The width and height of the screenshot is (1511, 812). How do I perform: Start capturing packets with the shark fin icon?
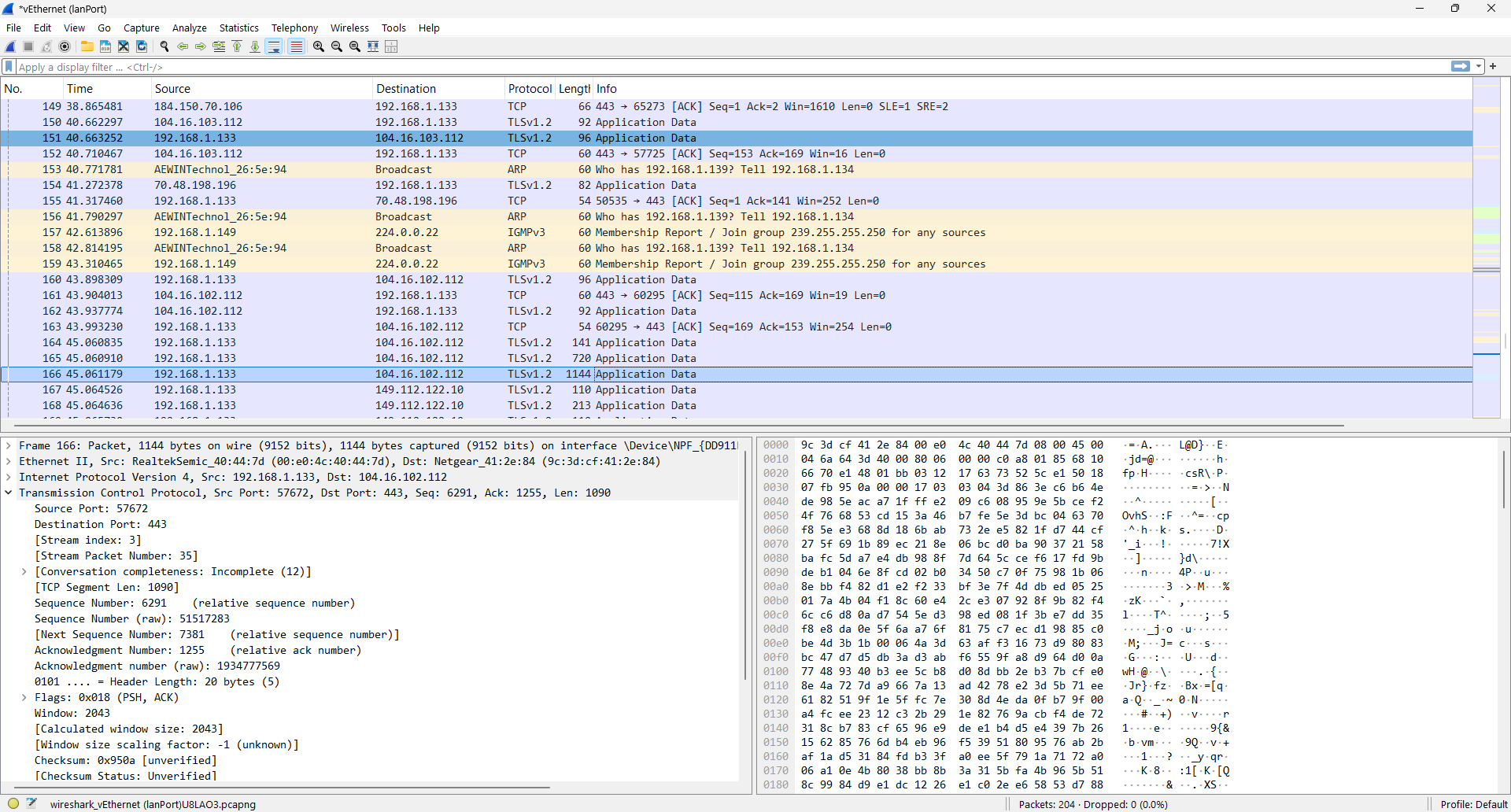pos(11,46)
